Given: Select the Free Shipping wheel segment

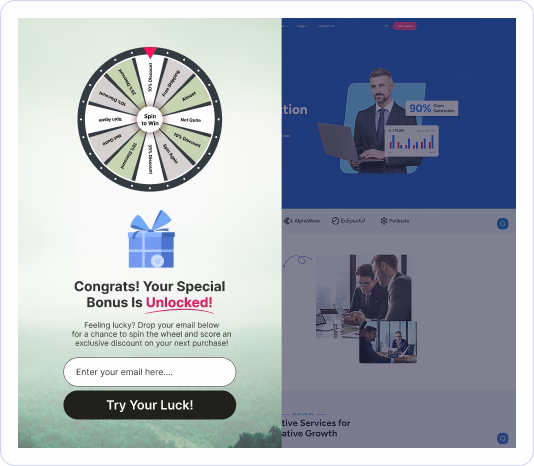Looking at the screenshot, I should pyautogui.click(x=170, y=83).
